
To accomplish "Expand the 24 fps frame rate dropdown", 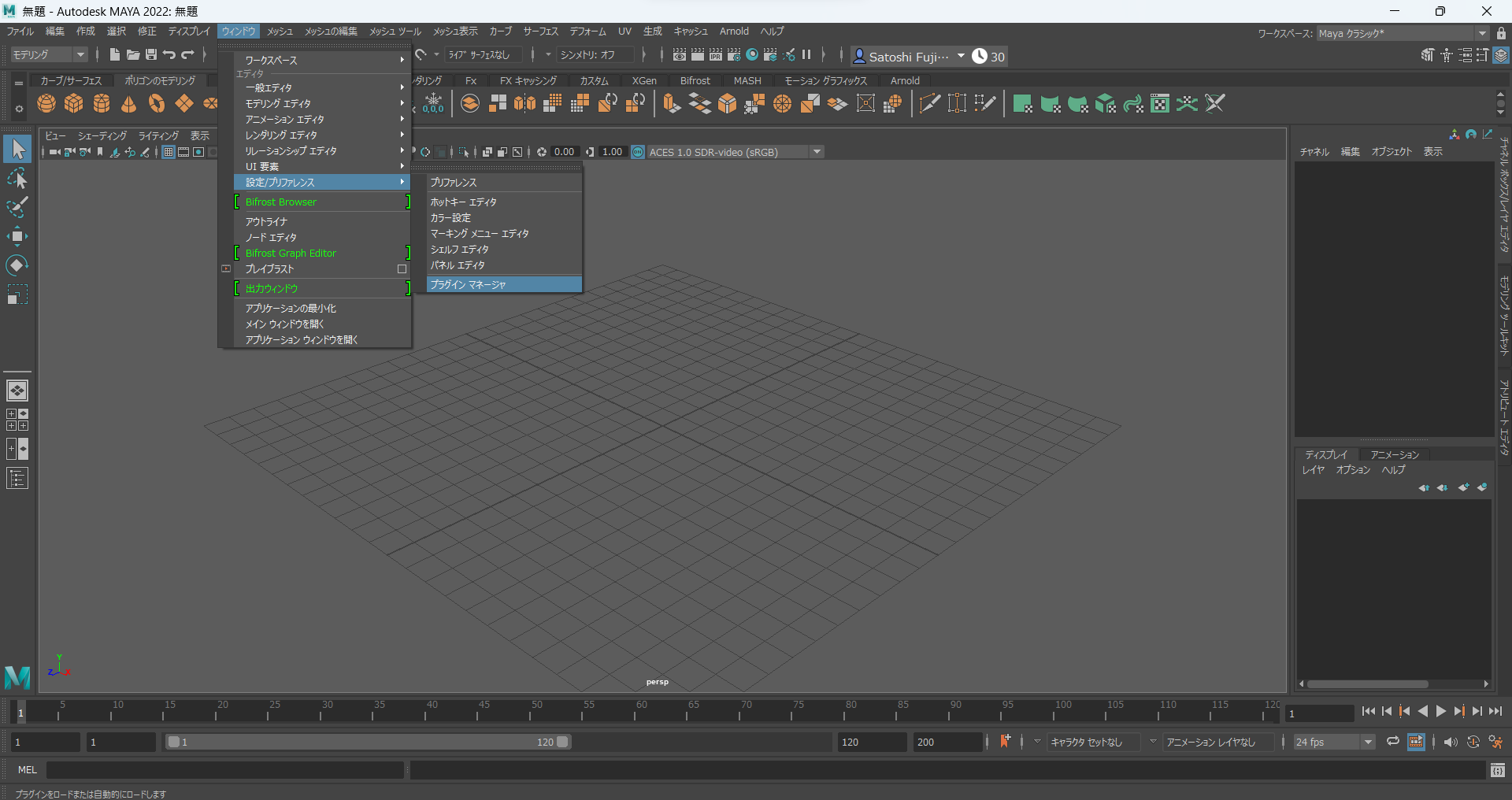I will (1368, 742).
